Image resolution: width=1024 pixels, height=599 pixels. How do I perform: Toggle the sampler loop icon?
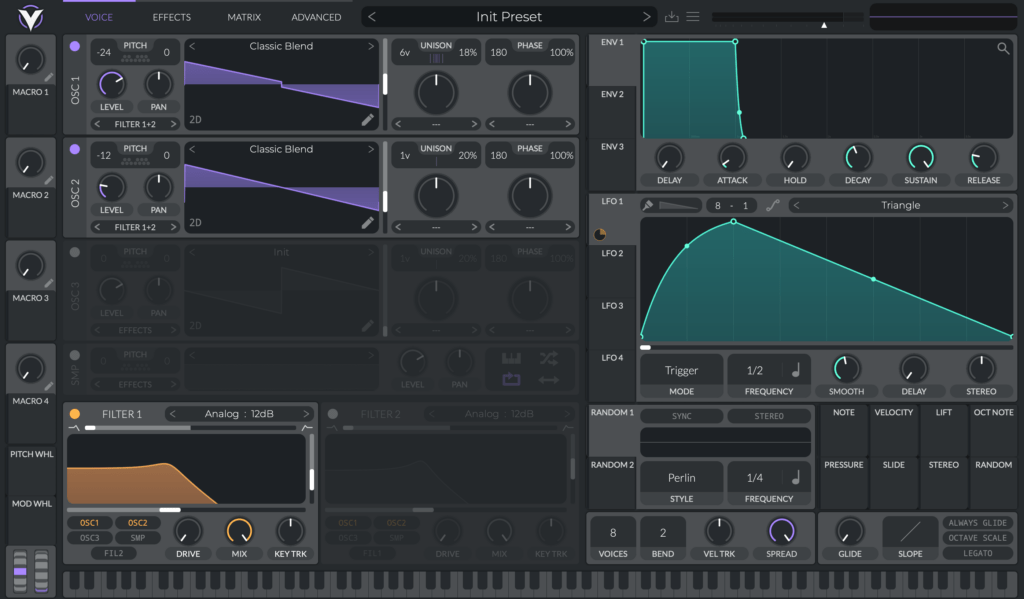pos(511,380)
